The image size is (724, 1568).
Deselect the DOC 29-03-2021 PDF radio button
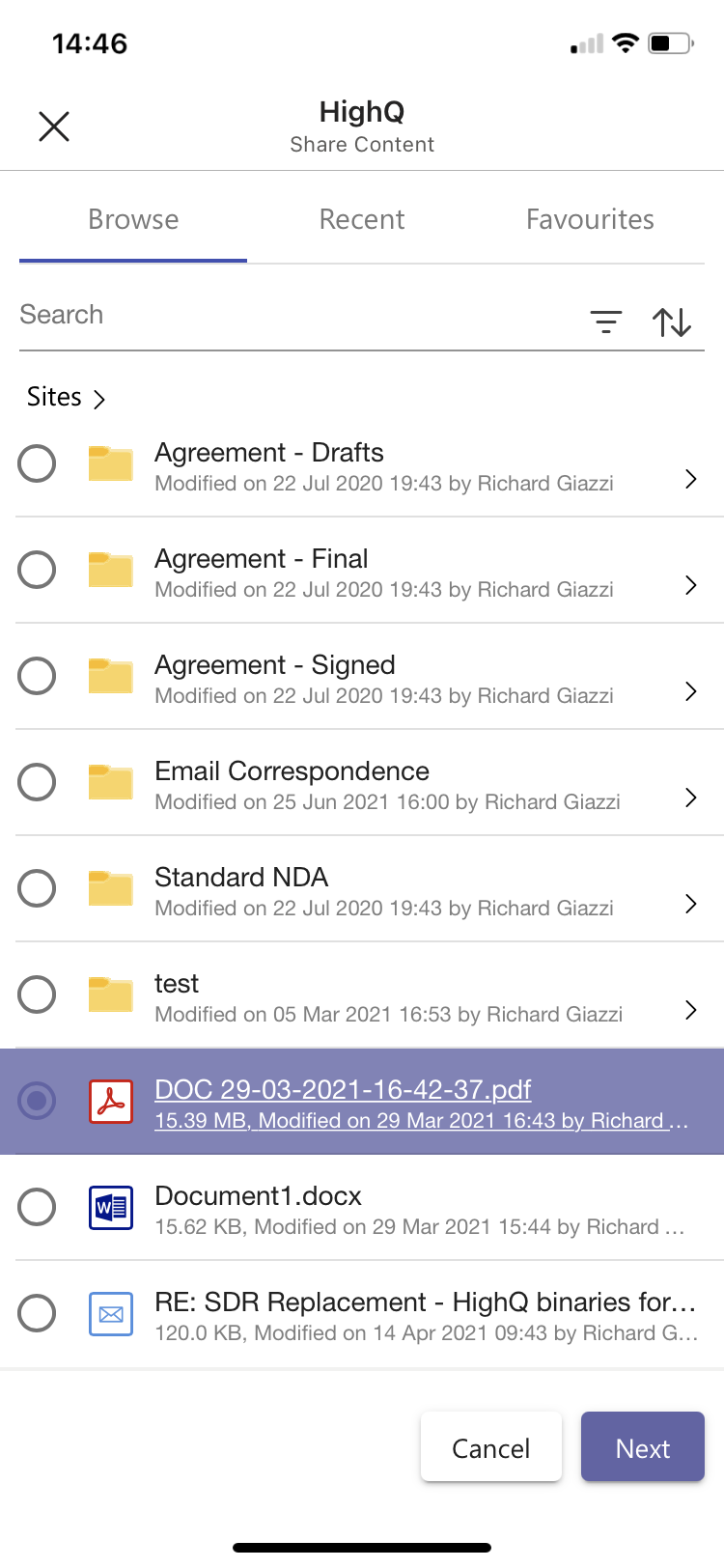click(37, 1101)
